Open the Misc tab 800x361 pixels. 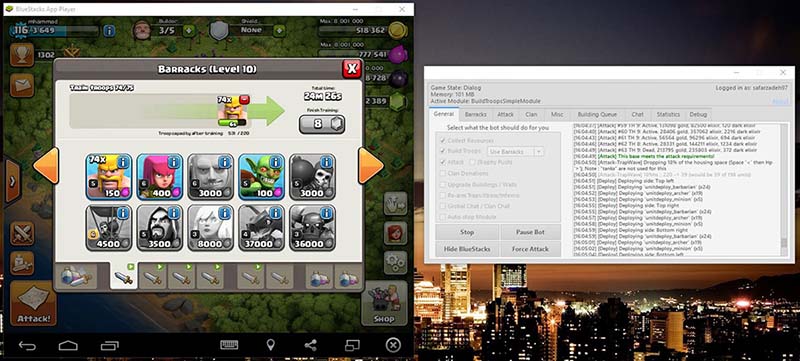(557, 114)
